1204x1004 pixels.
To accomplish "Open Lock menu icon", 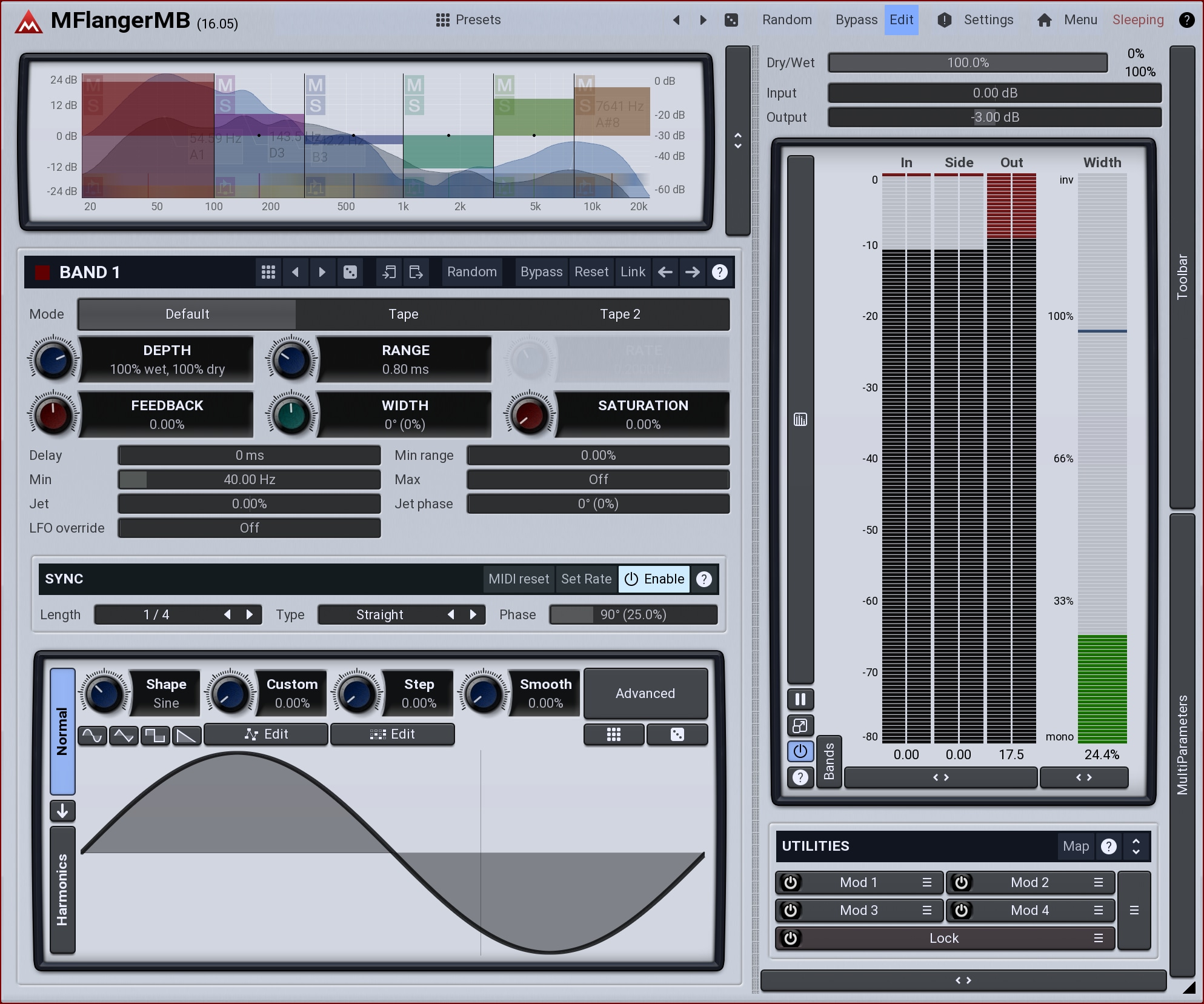I will [1099, 939].
